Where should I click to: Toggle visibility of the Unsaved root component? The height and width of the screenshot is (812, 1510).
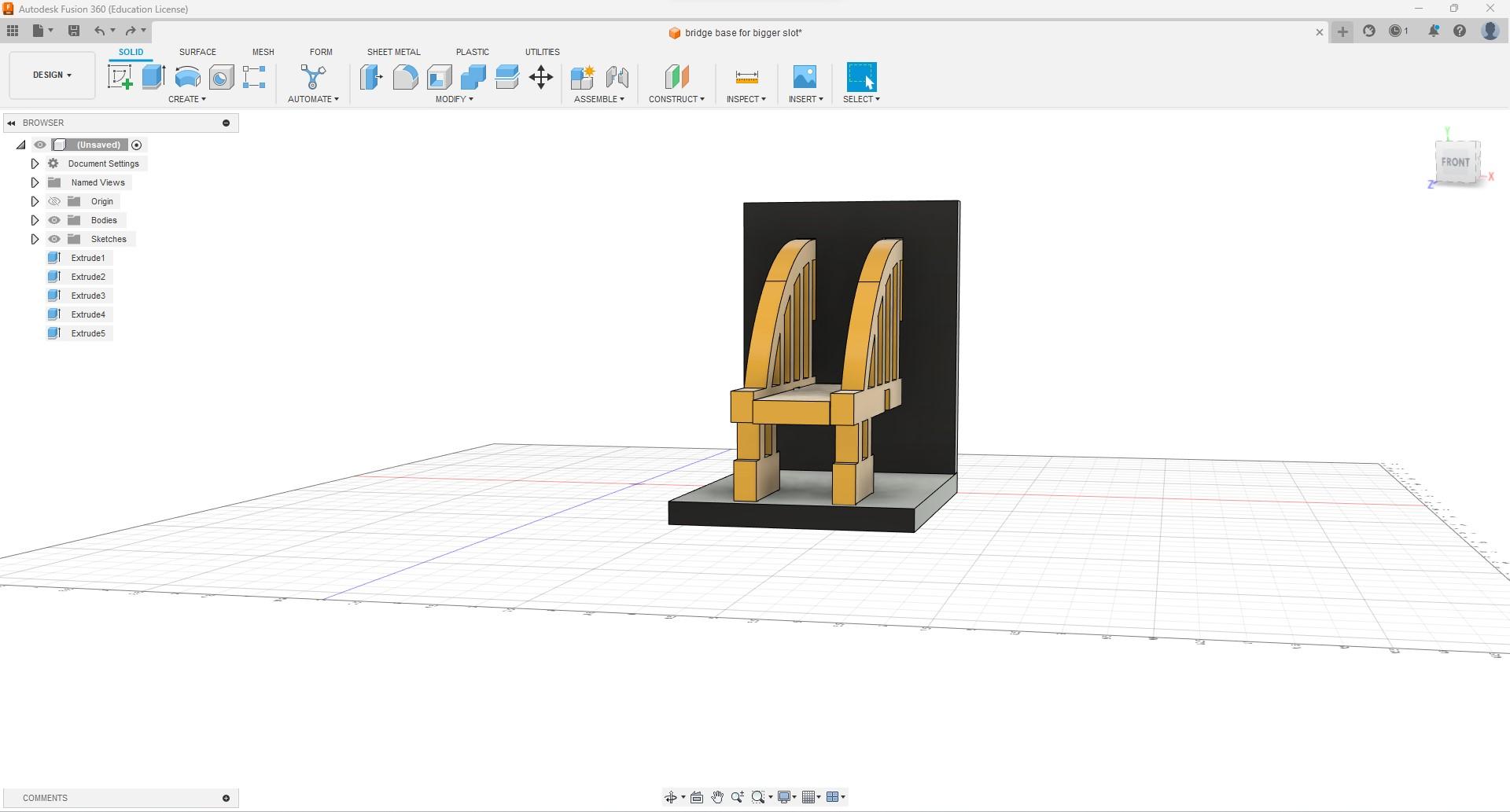40,145
